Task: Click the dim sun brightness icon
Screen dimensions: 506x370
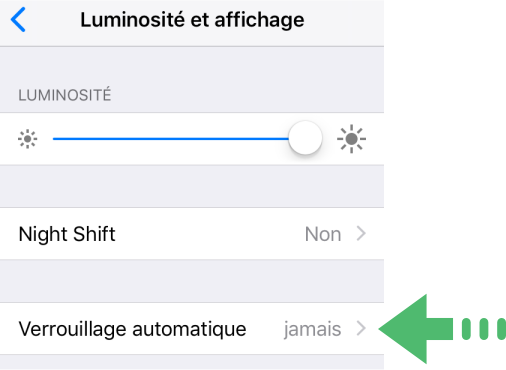Action: pyautogui.click(x=28, y=139)
